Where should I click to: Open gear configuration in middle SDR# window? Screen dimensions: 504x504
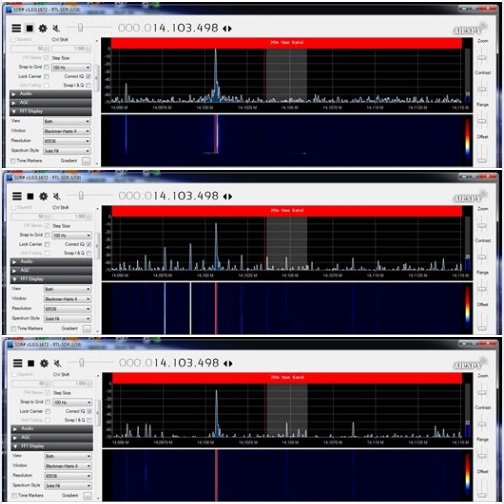click(43, 196)
